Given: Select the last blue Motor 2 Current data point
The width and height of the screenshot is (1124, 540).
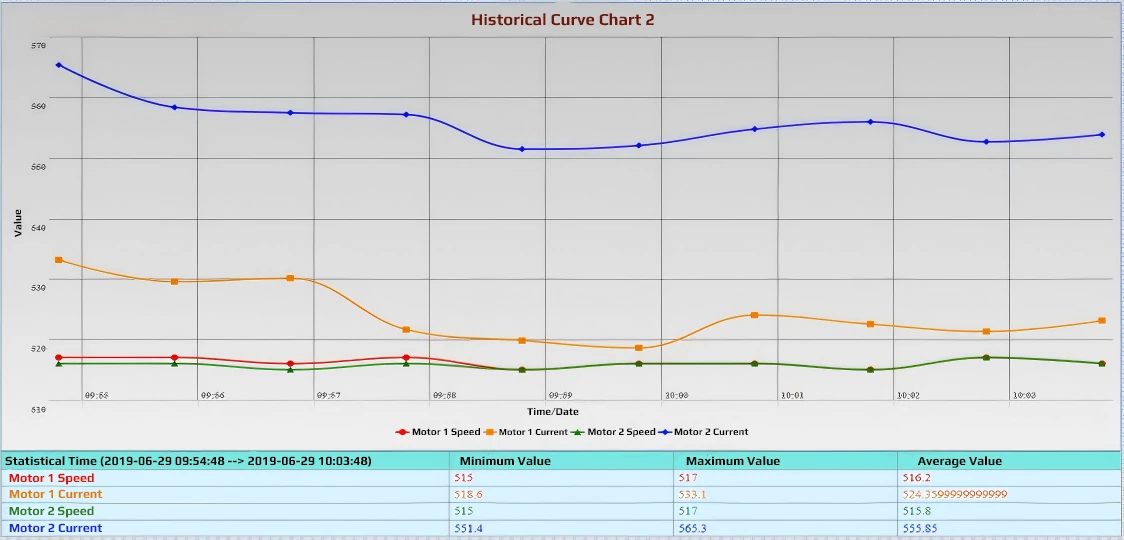Looking at the screenshot, I should 1102,134.
